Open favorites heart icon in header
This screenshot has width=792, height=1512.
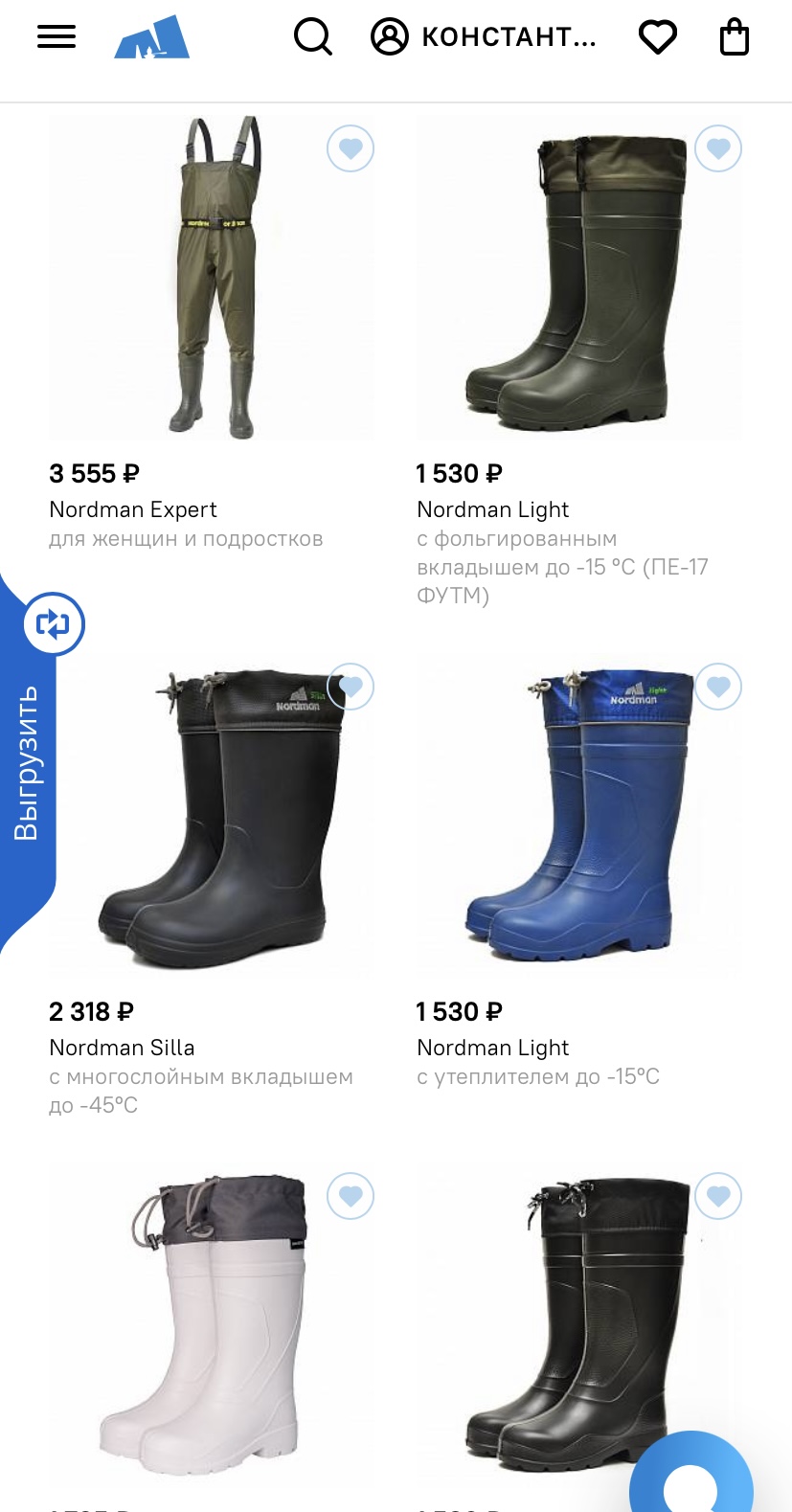click(x=658, y=37)
